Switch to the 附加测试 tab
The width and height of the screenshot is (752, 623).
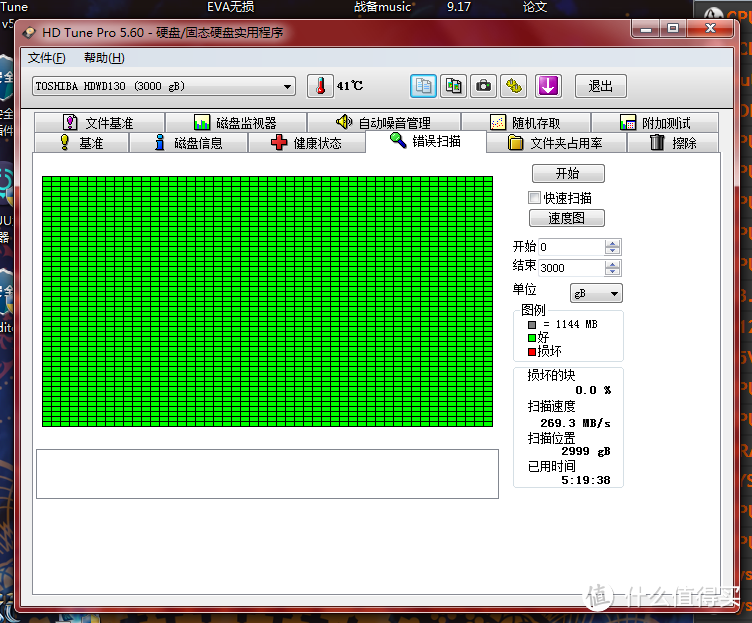point(655,123)
